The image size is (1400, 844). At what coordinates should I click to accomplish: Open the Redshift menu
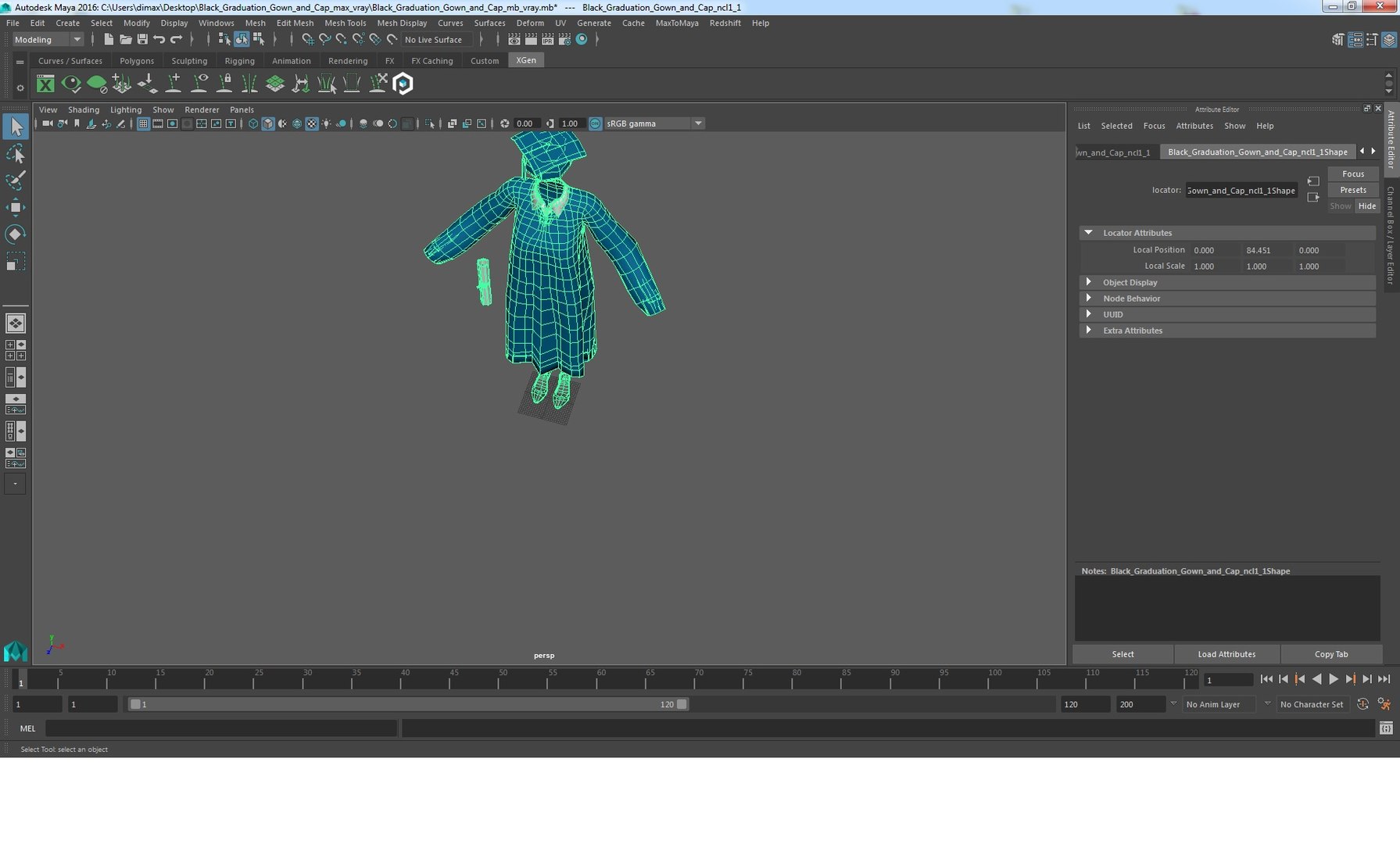[x=725, y=23]
